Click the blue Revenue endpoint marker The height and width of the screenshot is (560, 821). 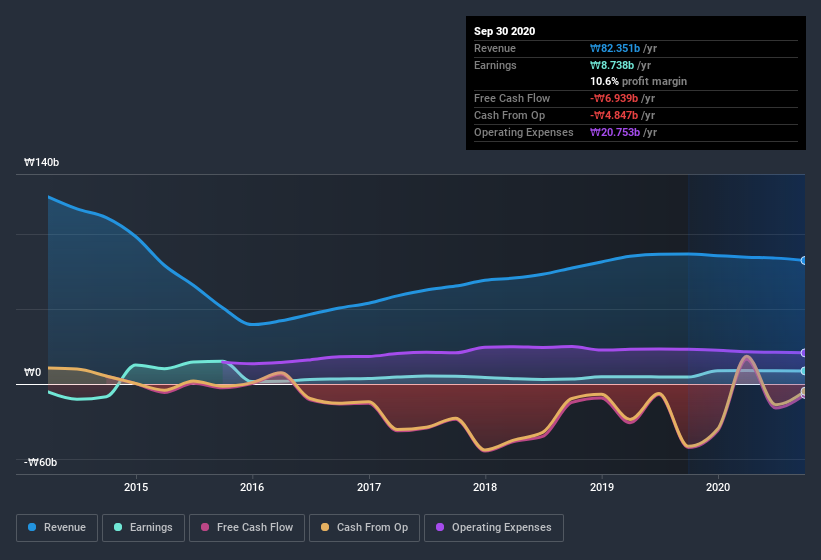(804, 260)
